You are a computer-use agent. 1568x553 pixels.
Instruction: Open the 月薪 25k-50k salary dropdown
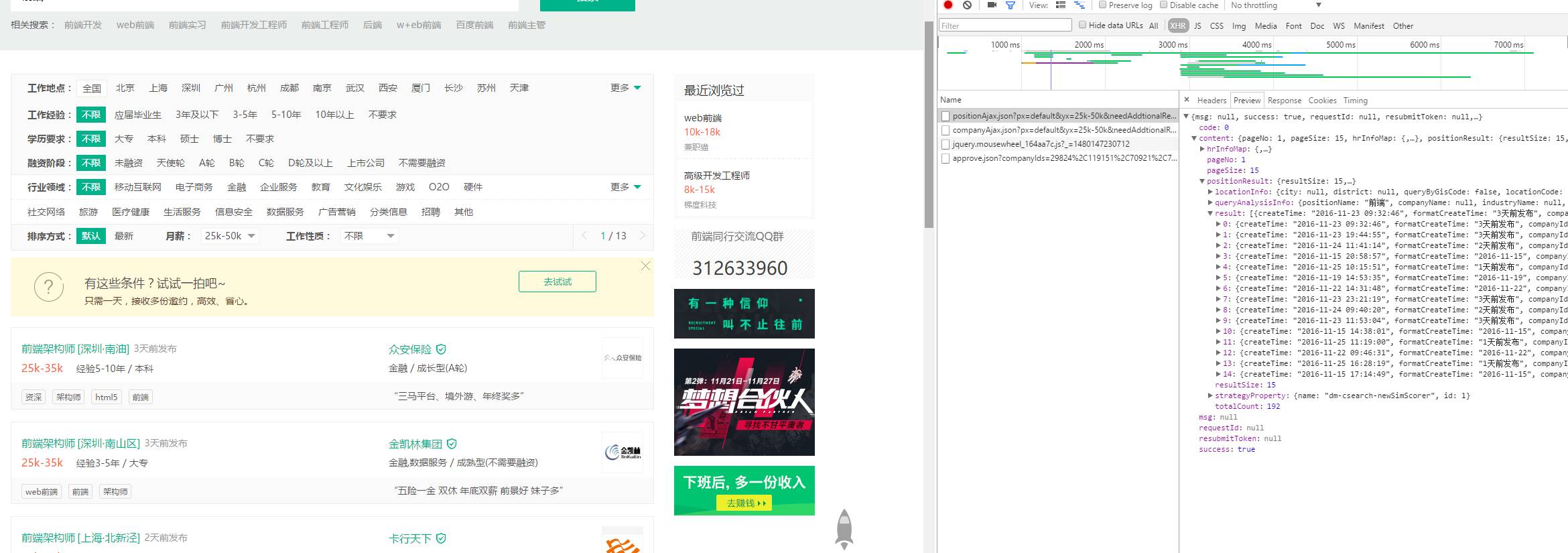pyautogui.click(x=230, y=236)
